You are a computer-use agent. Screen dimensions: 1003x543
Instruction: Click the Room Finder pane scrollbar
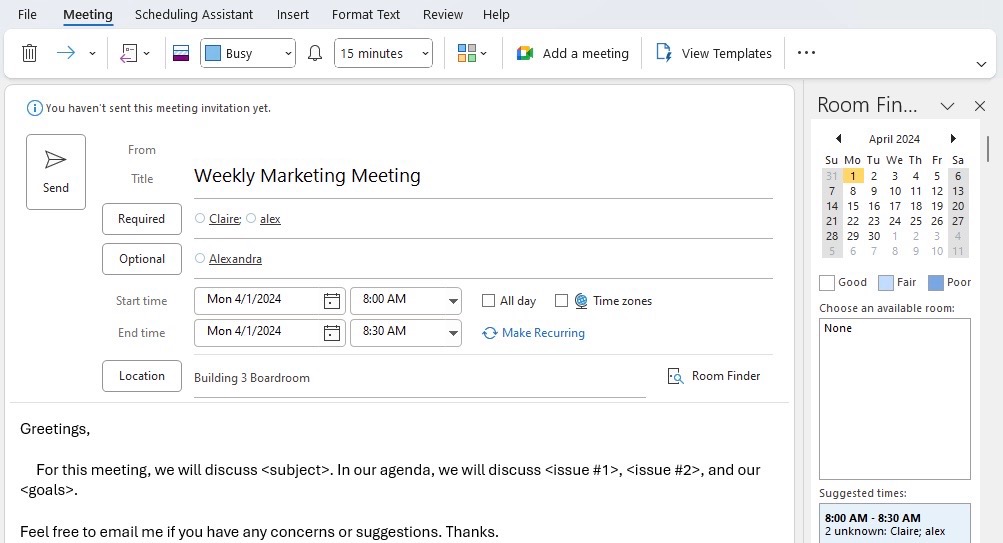tap(988, 148)
